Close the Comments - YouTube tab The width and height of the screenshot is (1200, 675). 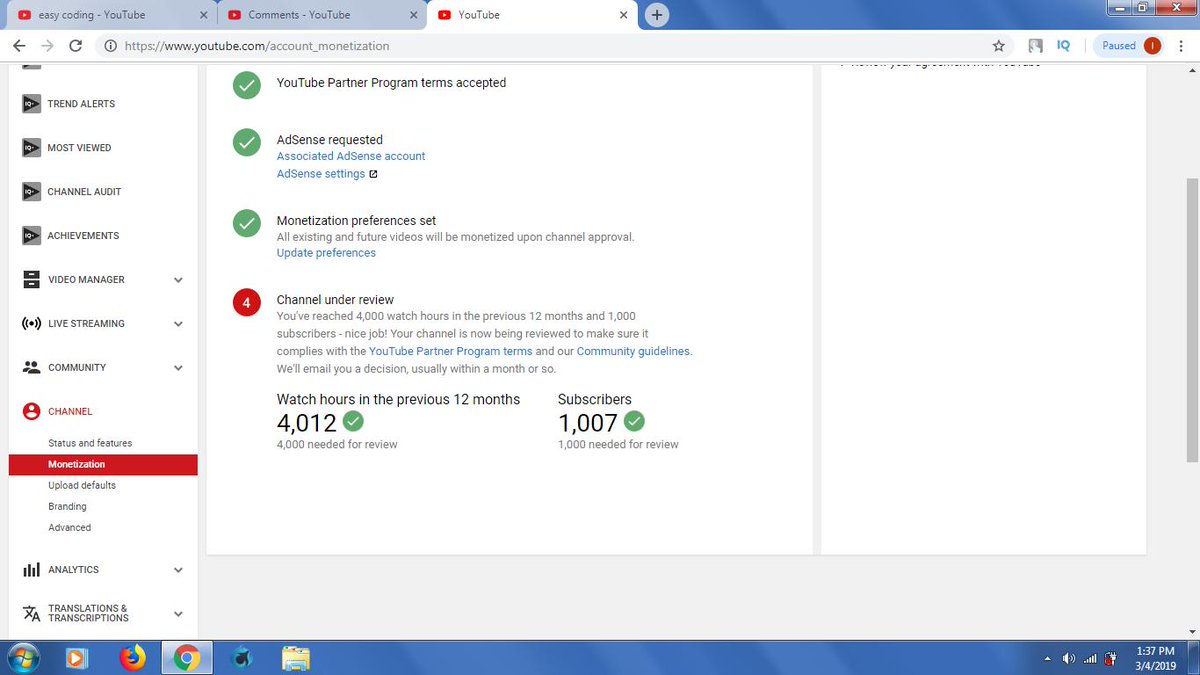click(414, 15)
